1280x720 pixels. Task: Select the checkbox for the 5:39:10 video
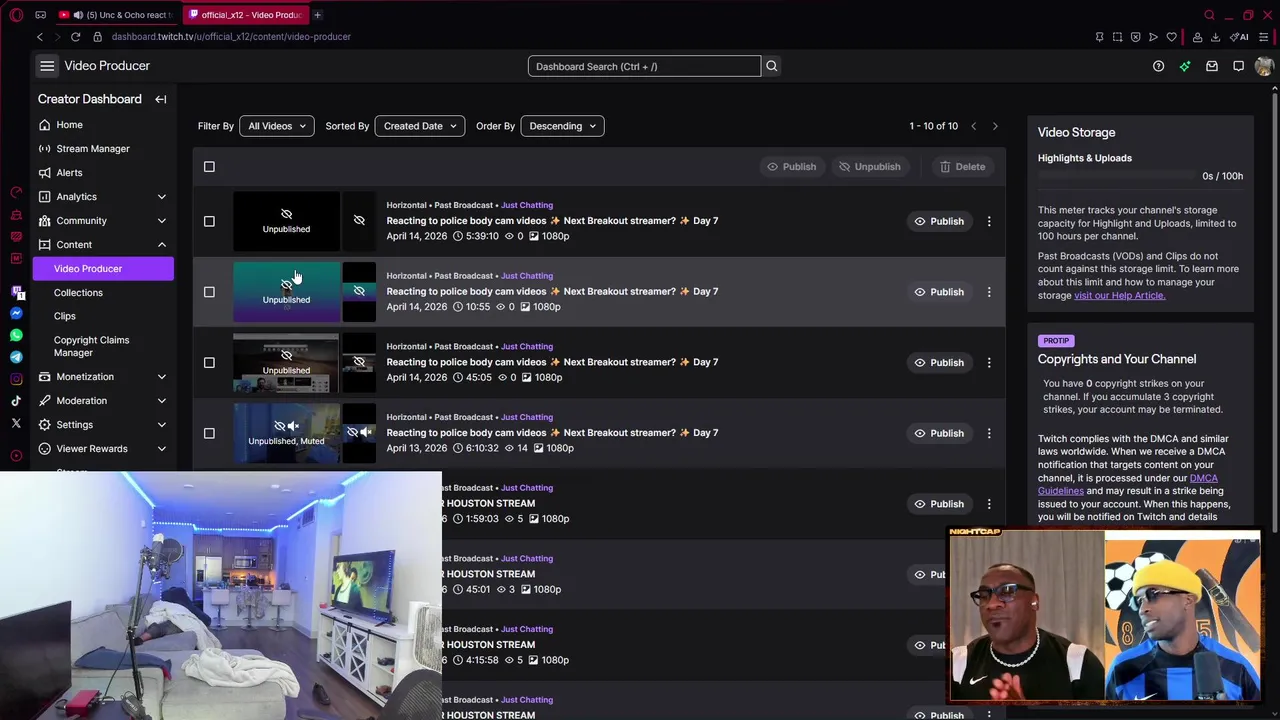pos(209,221)
